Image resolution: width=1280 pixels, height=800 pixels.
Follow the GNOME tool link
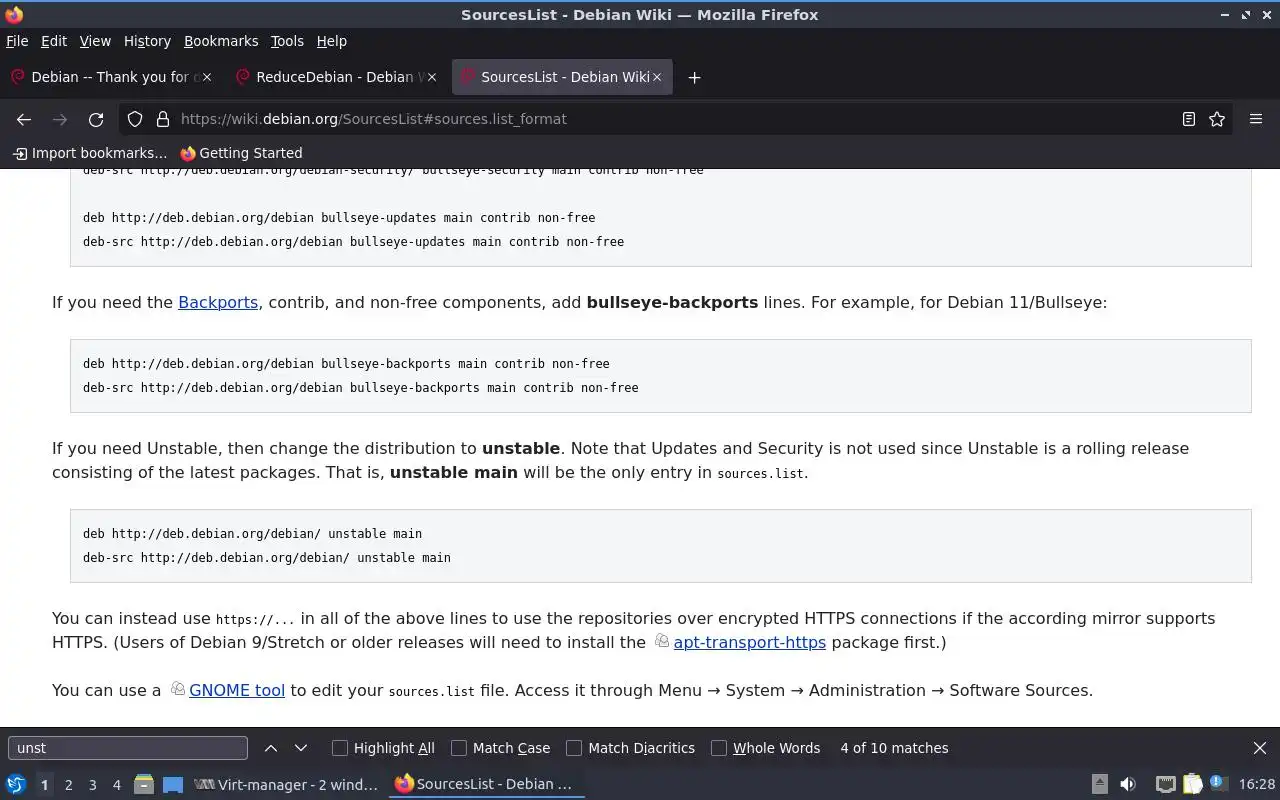237,690
